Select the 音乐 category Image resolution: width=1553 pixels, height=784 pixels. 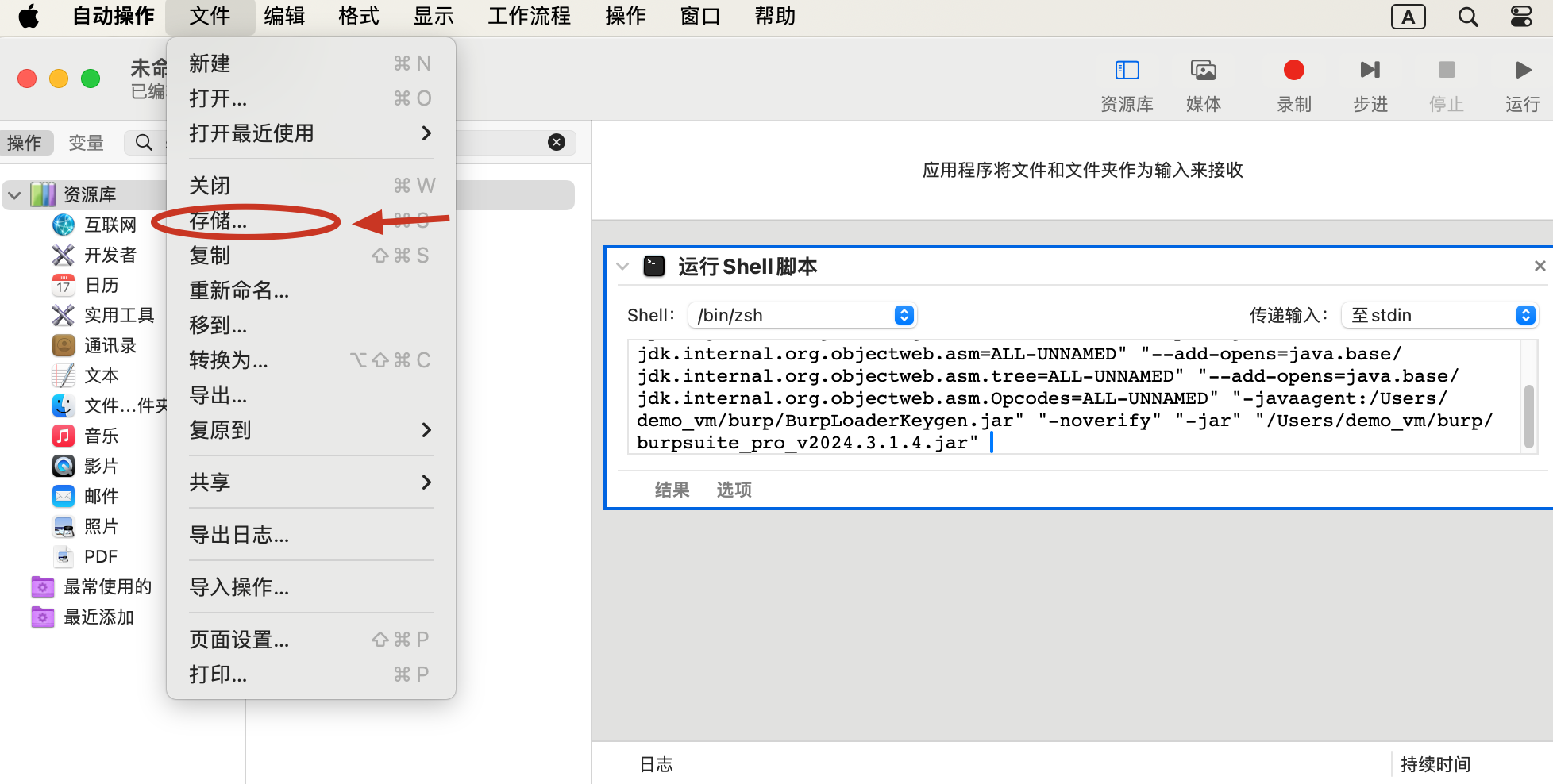(86, 436)
